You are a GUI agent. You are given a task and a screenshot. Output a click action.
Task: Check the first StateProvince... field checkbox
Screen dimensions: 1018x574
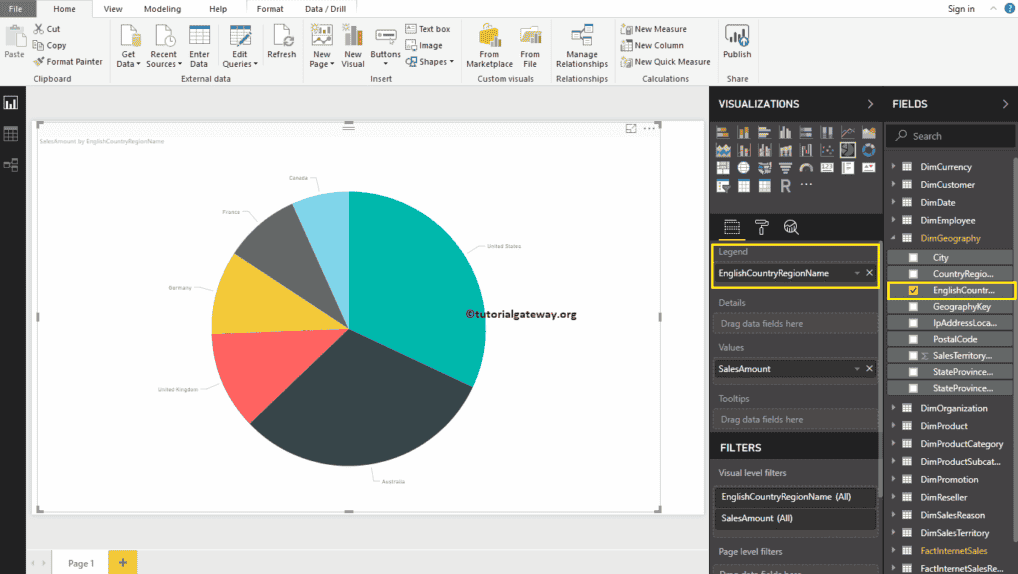tap(913, 372)
